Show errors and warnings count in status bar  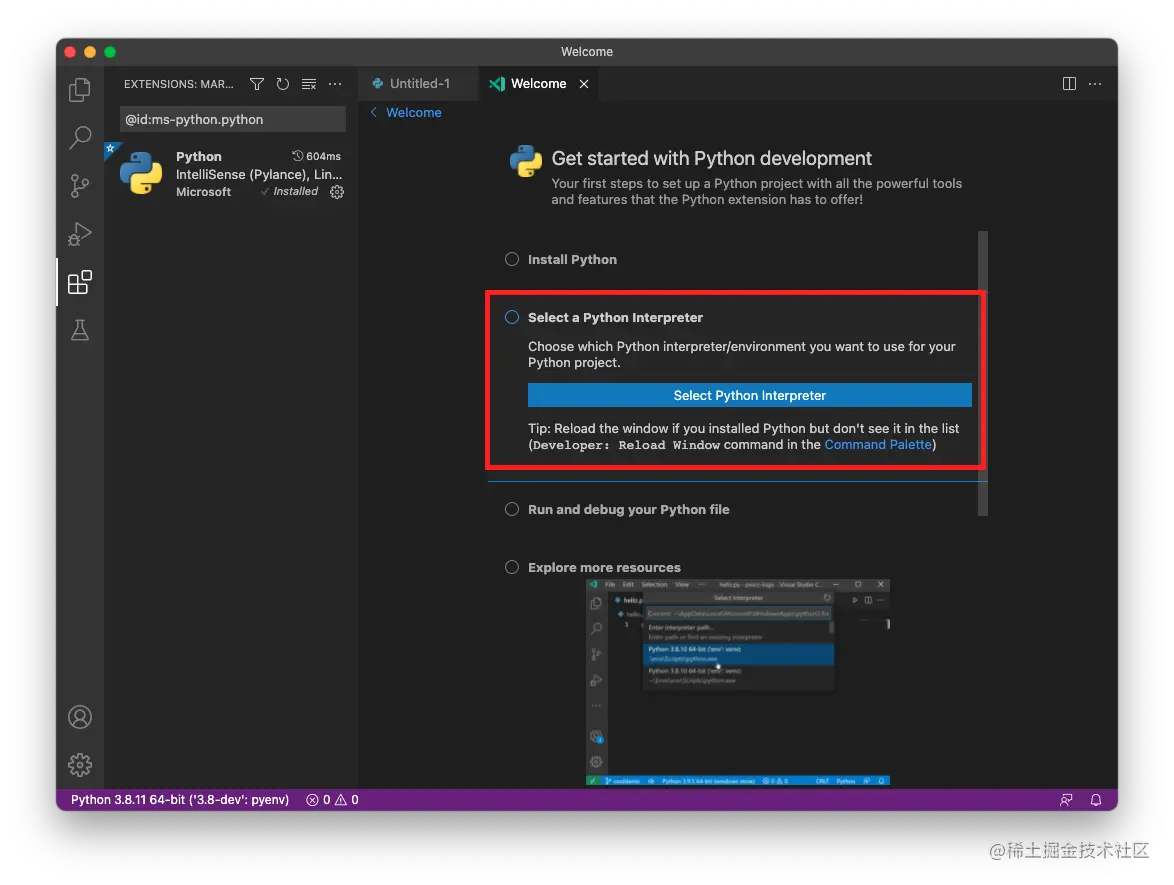(332, 800)
